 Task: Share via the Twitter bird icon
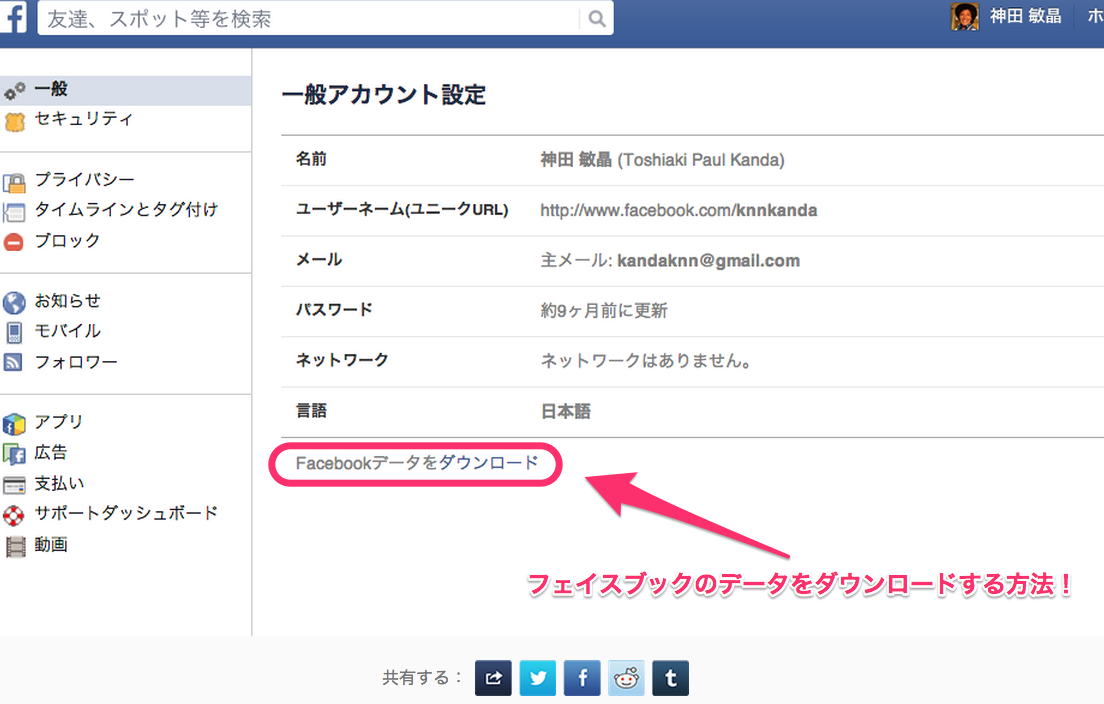click(538, 678)
